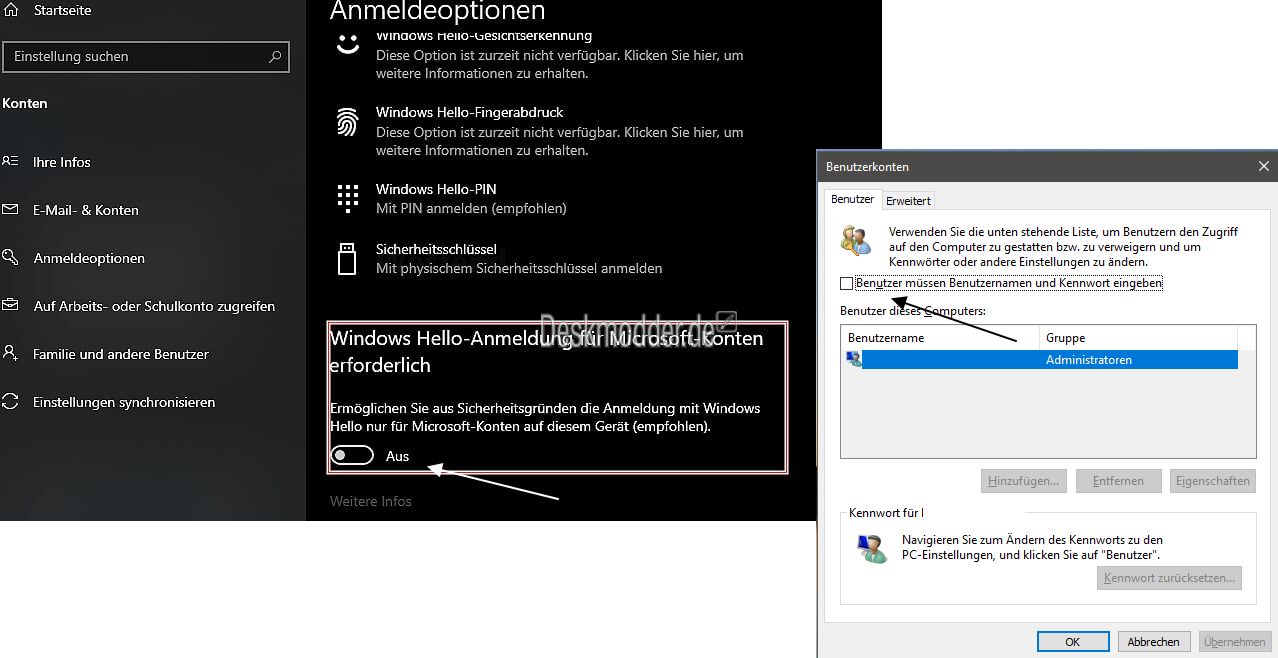
Task: Switch to the Benutzer tab
Action: click(x=853, y=199)
